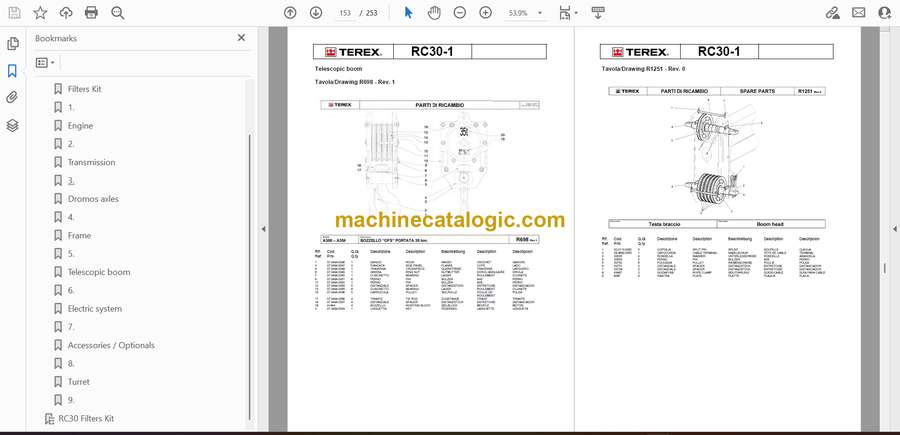Go to the Turret bookmark
Screen dimensions: 900x435
click(79, 382)
